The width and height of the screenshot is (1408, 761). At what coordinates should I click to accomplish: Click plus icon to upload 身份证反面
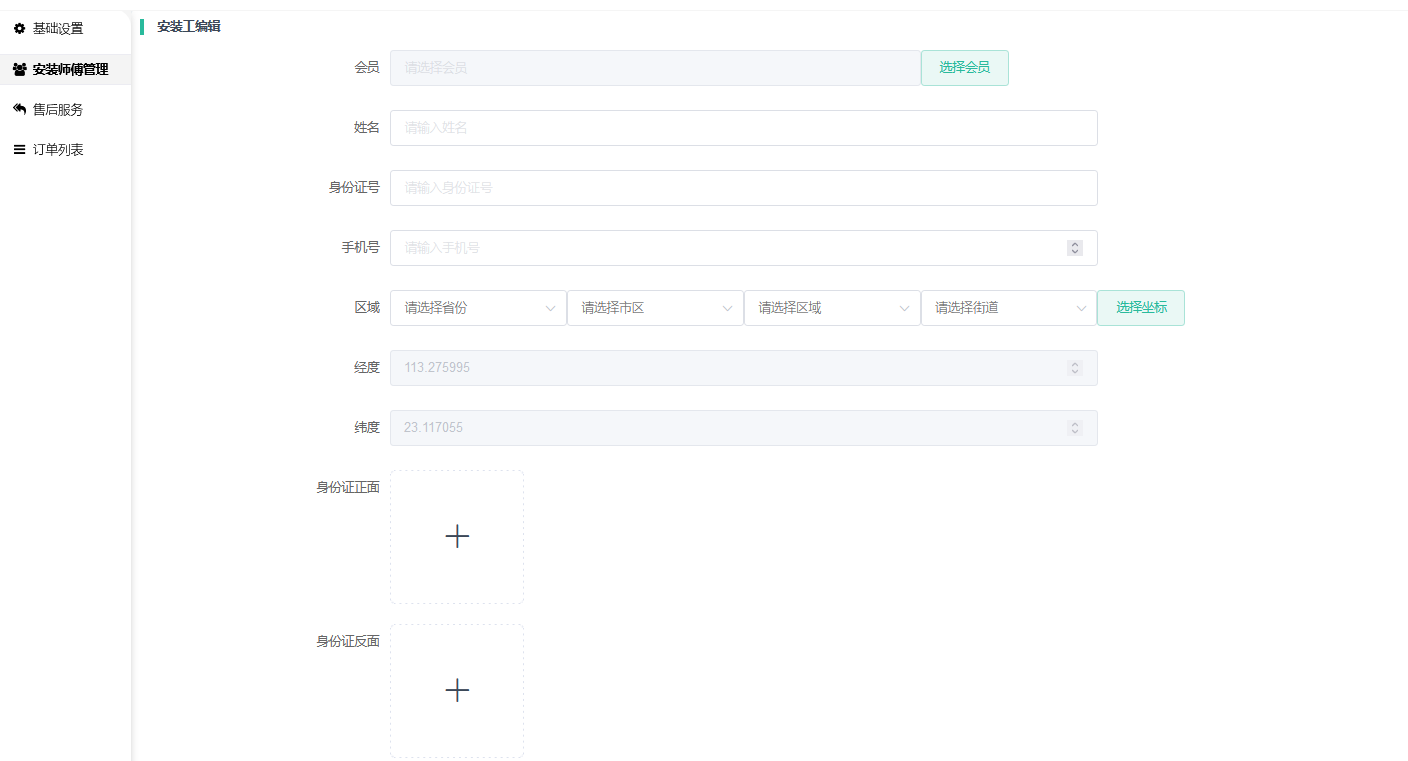point(457,691)
